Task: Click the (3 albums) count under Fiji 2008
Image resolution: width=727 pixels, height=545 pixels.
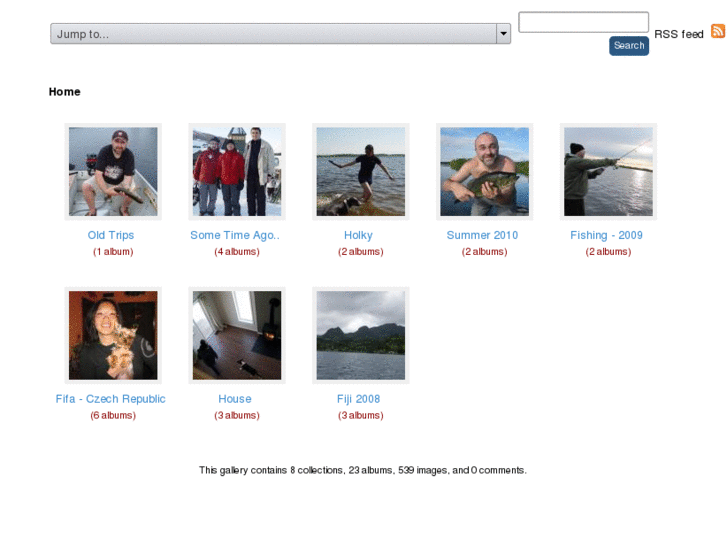Action: [361, 416]
